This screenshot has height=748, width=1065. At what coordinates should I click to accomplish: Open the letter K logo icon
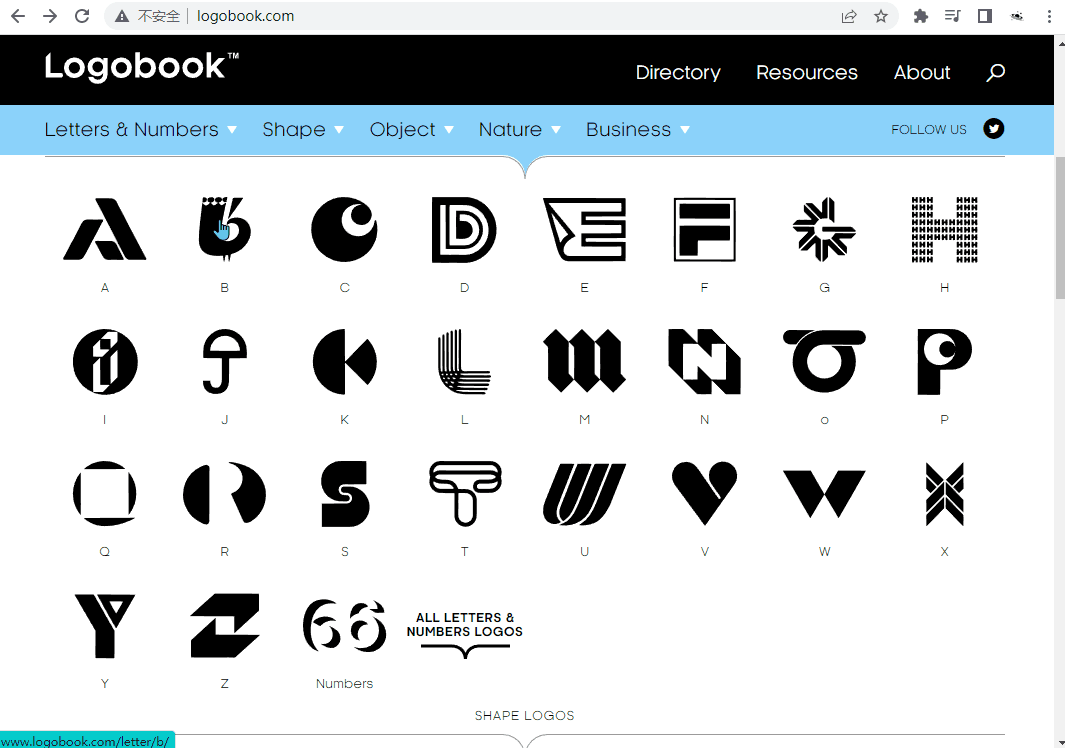(344, 361)
